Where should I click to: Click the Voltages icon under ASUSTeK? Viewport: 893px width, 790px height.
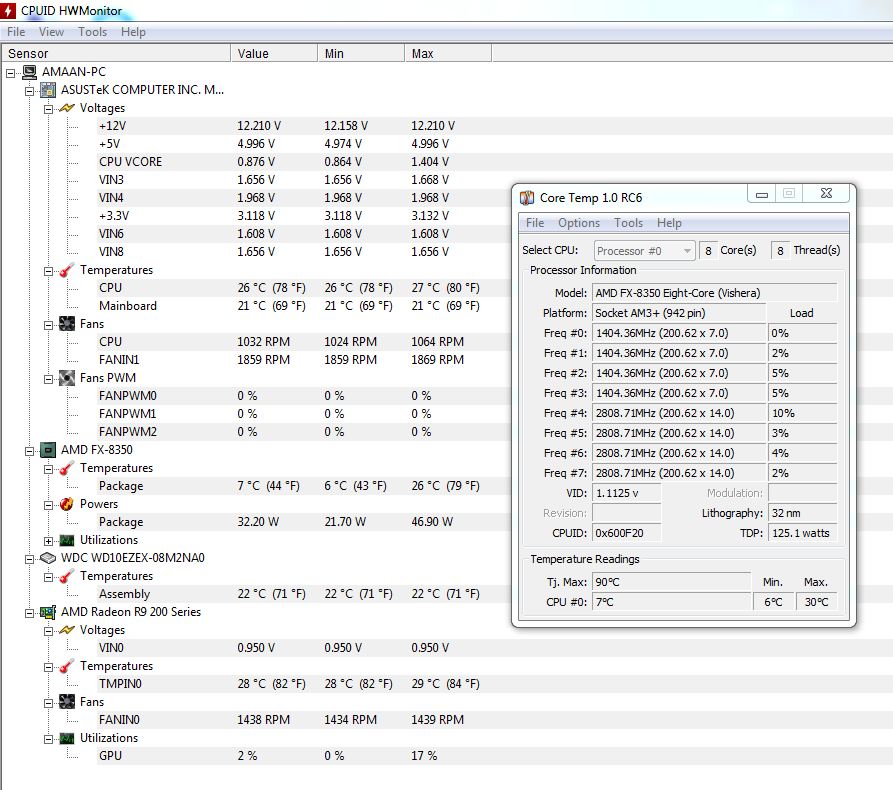tap(67, 108)
